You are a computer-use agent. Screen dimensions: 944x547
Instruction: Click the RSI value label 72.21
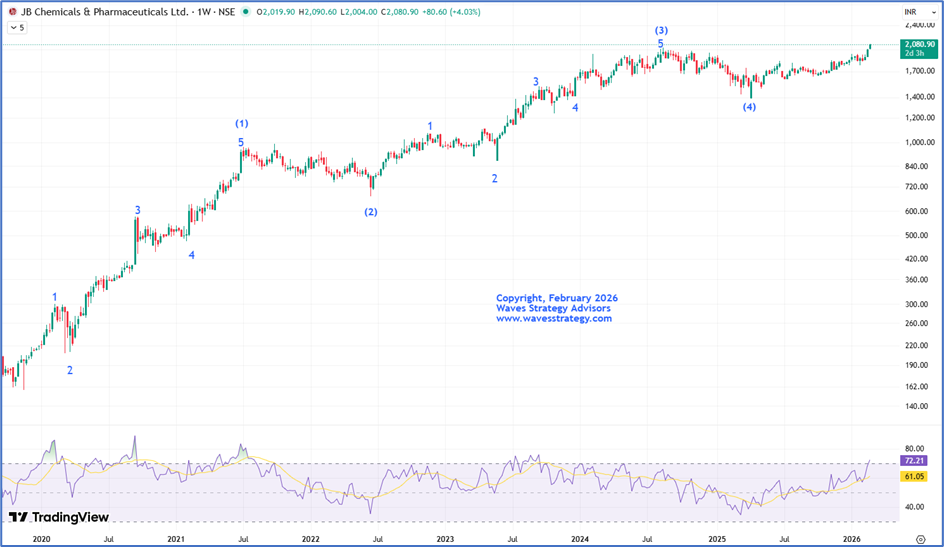click(914, 460)
